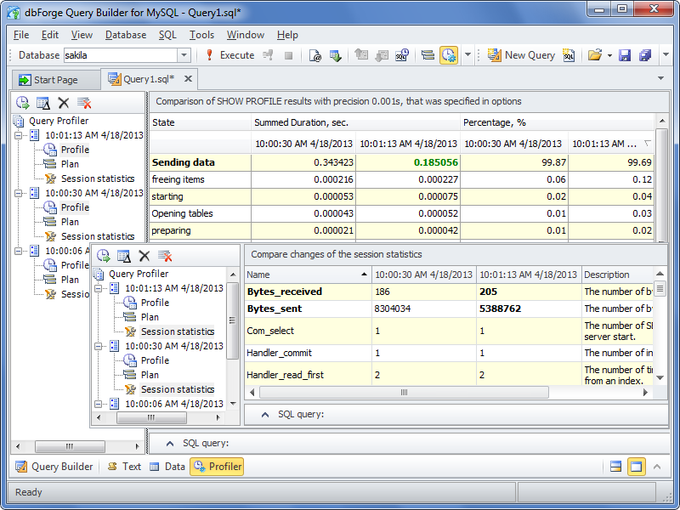Open the Database combo box dropdown arrow
This screenshot has width=680, height=510.
pos(184,55)
